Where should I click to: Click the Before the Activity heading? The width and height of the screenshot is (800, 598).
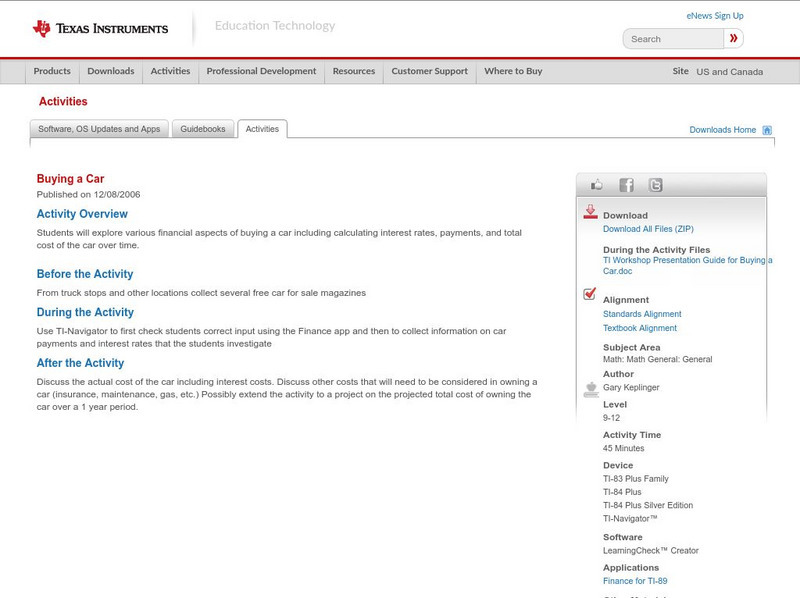coord(85,274)
